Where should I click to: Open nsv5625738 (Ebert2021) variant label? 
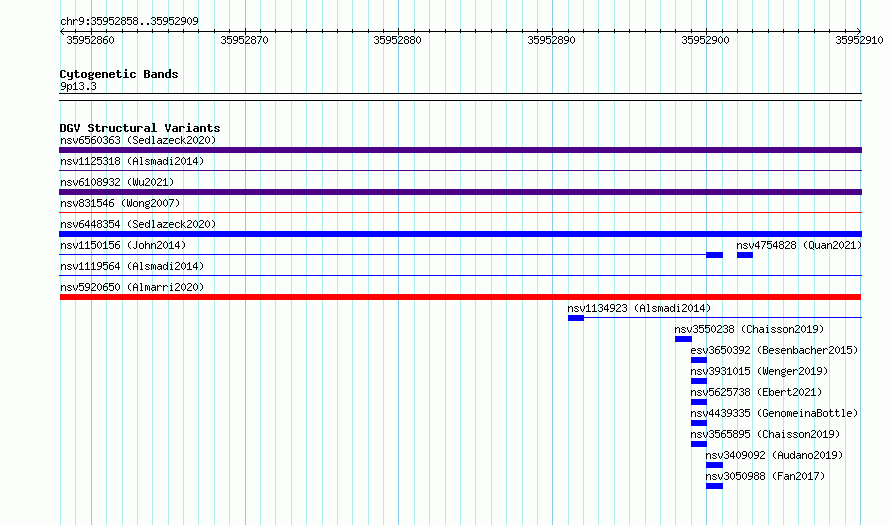point(756,392)
